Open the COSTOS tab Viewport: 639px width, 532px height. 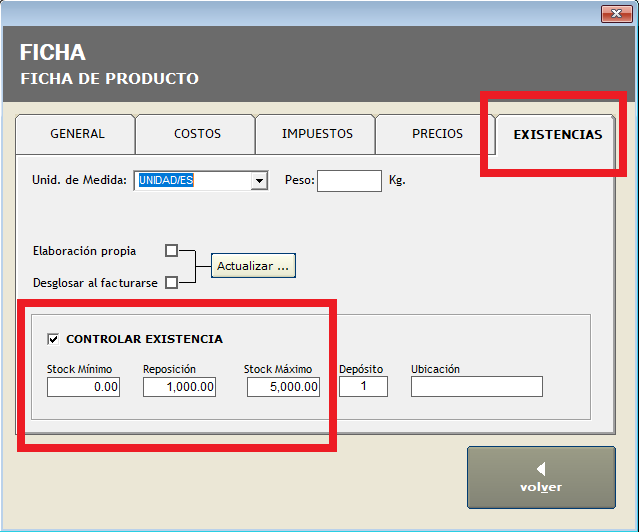tap(197, 134)
